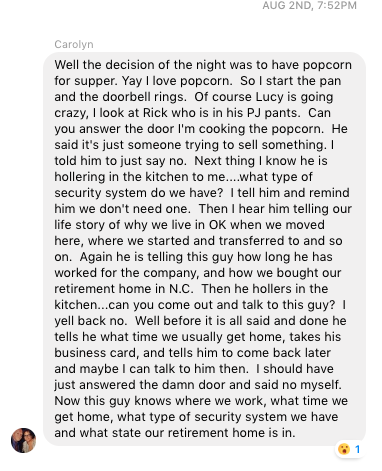Click the sender name Carolyn
382x471 pixels.
point(74,44)
